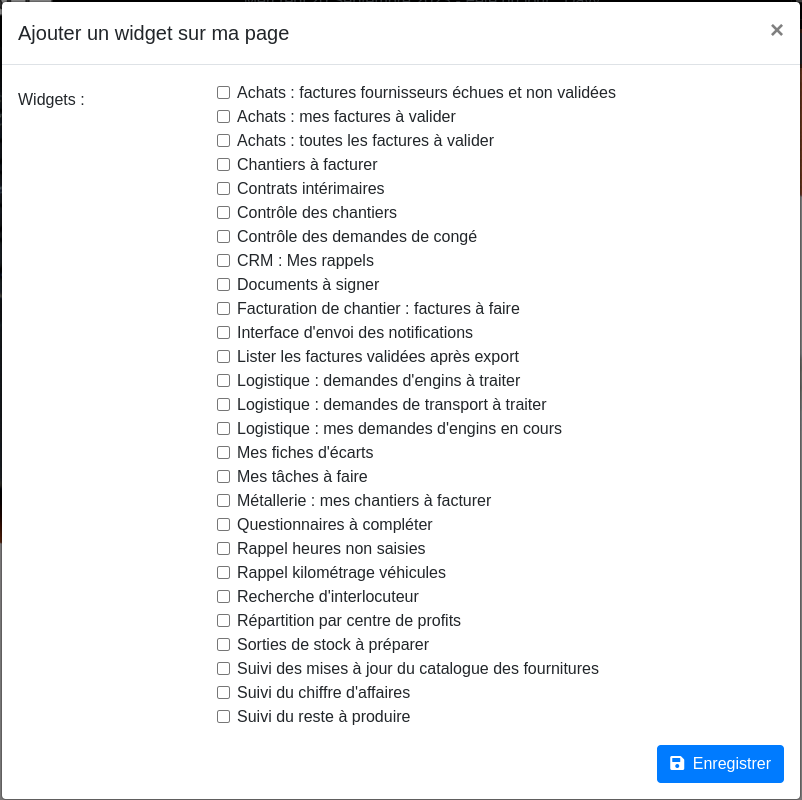Select 'Logistique : demandes de transport à traiter'
The height and width of the screenshot is (800, 802).
[x=224, y=405]
